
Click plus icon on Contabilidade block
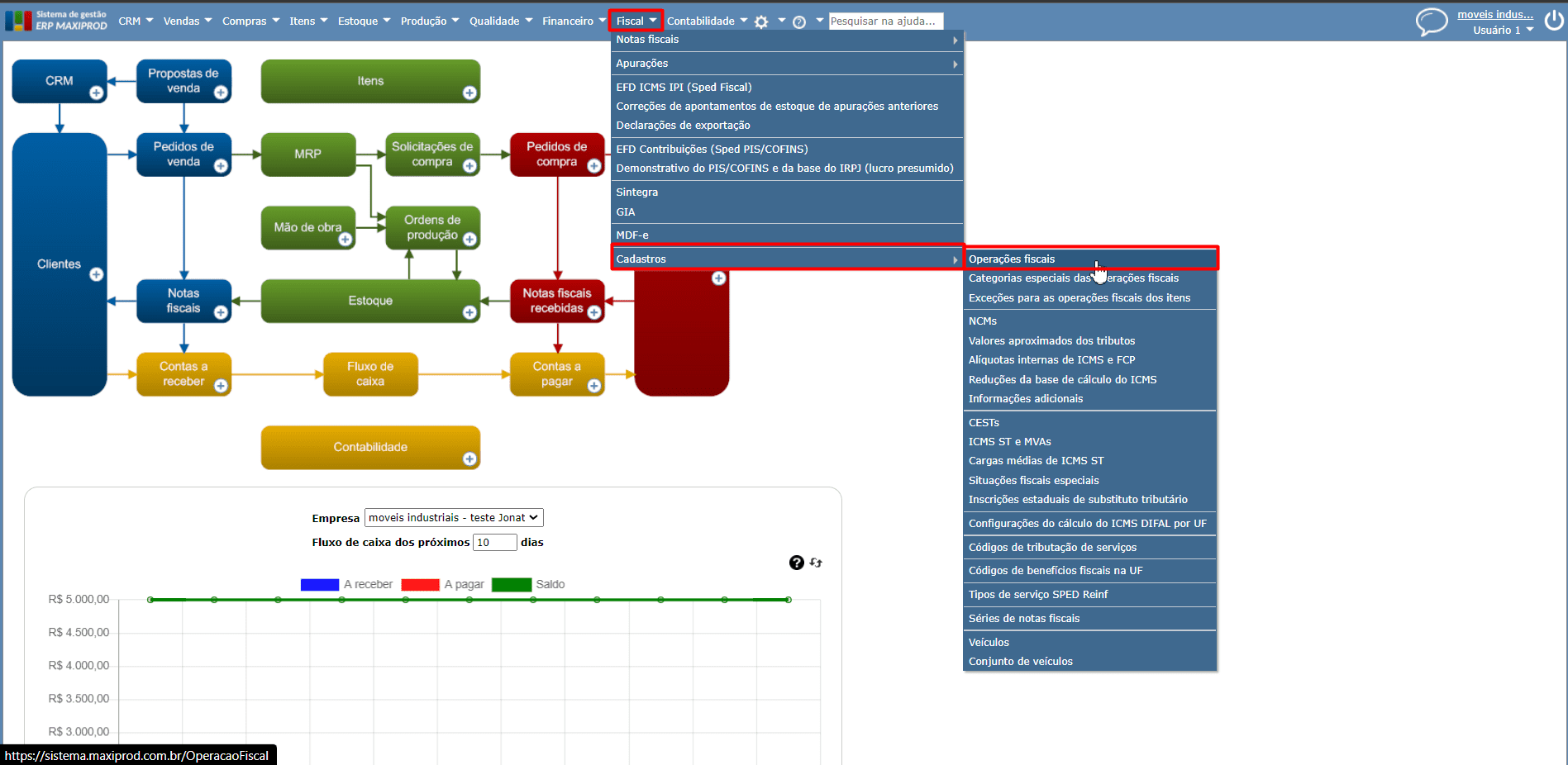tap(469, 459)
